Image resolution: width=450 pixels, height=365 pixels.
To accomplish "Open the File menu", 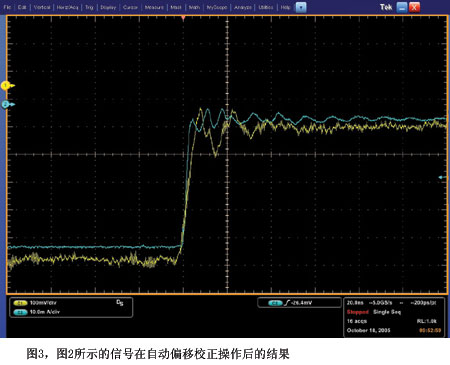I will point(7,7).
